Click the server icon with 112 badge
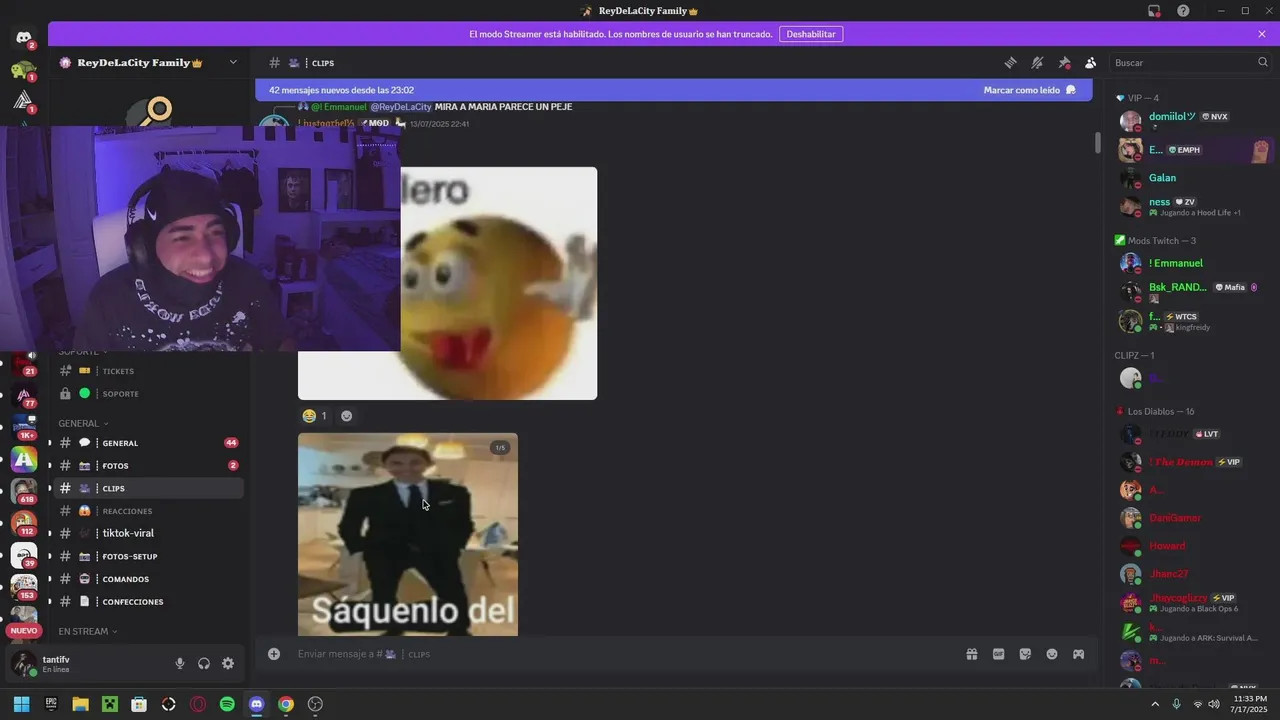The image size is (1280, 720). (24, 523)
